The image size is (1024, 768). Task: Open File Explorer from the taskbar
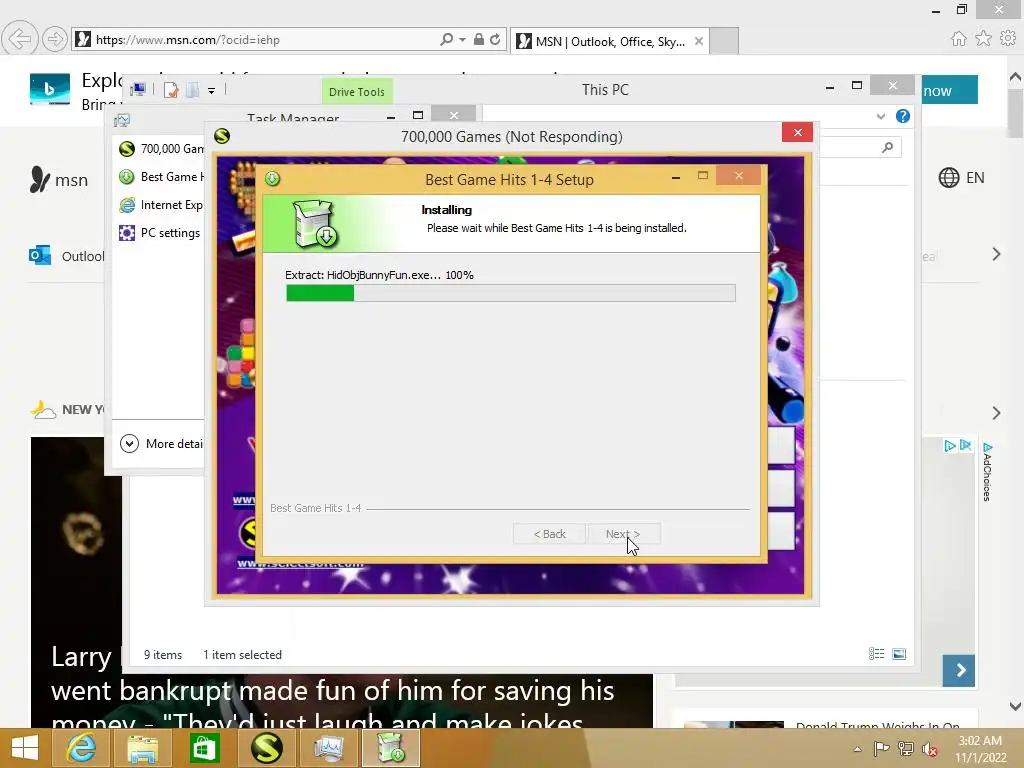(x=142, y=748)
